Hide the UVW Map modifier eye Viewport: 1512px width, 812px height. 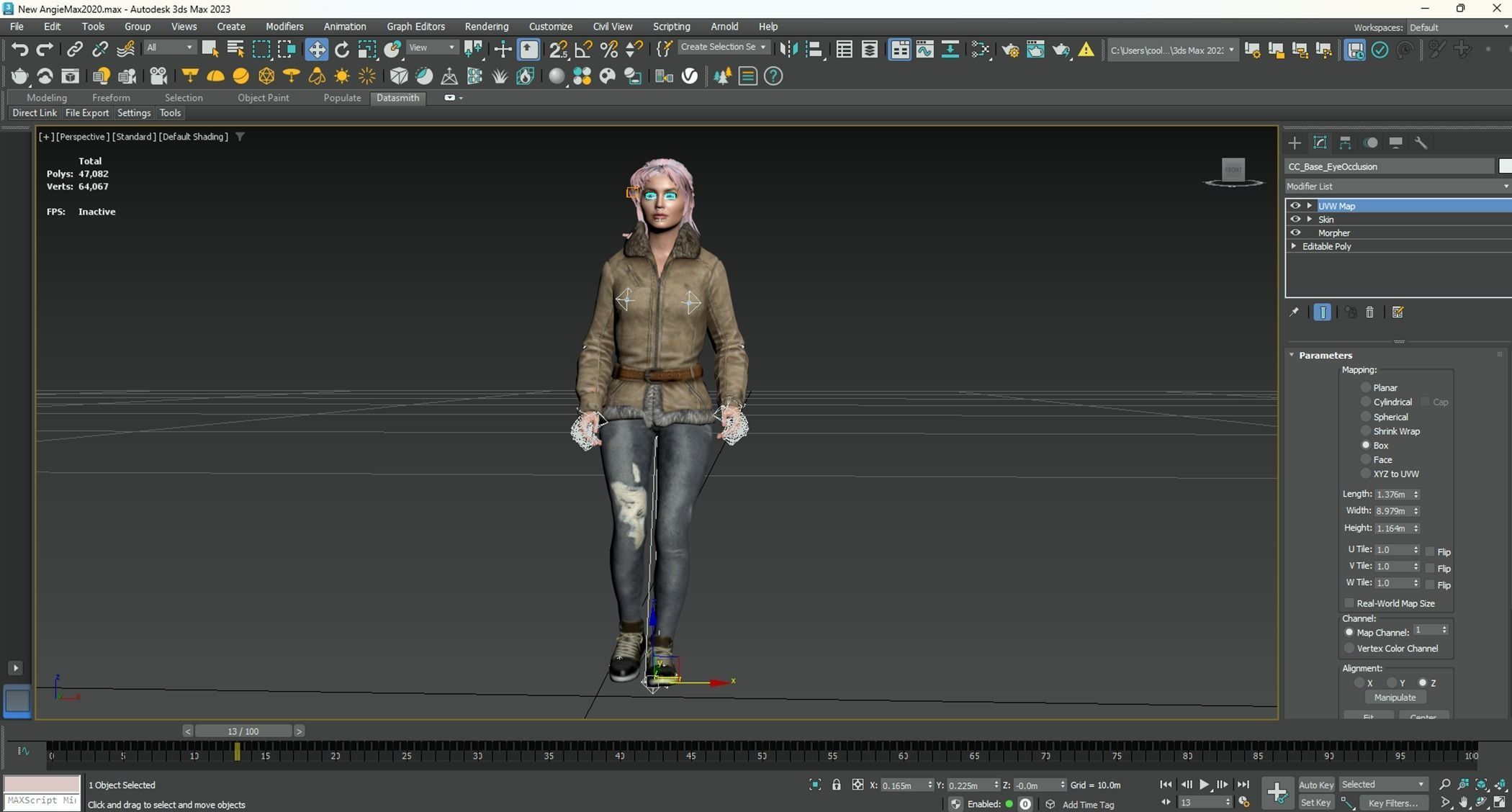tap(1295, 206)
